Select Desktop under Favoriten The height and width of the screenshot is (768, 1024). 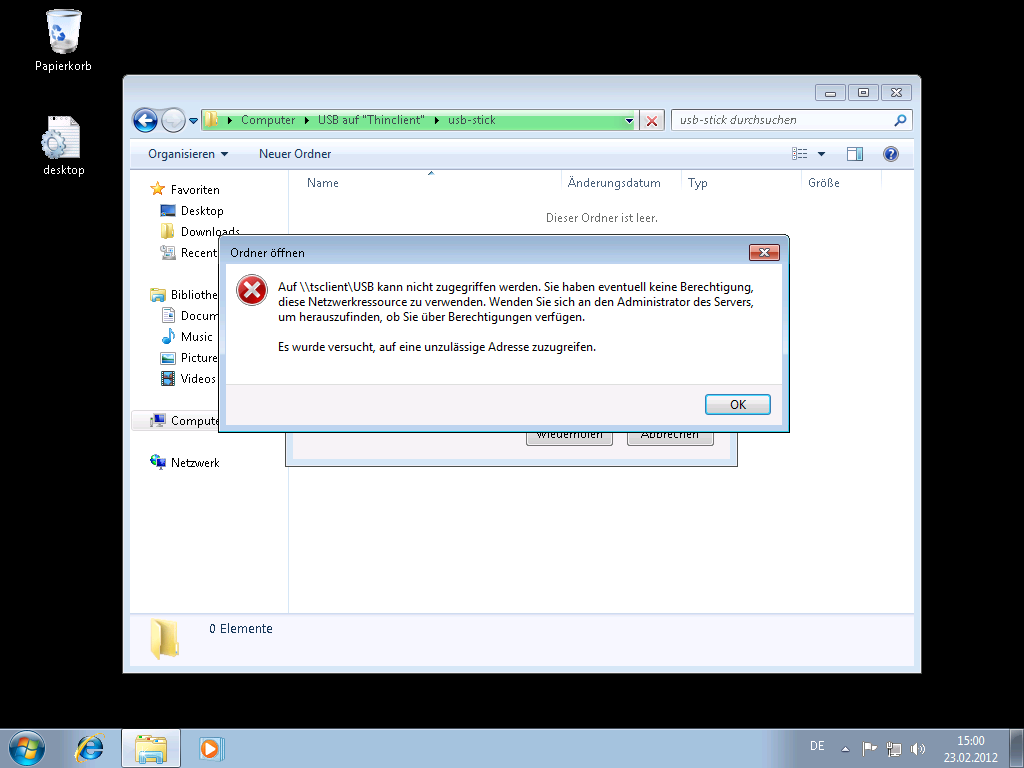[x=202, y=211]
